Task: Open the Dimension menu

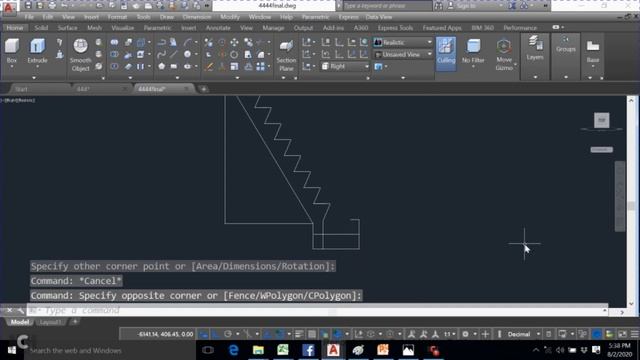Action: tap(197, 17)
